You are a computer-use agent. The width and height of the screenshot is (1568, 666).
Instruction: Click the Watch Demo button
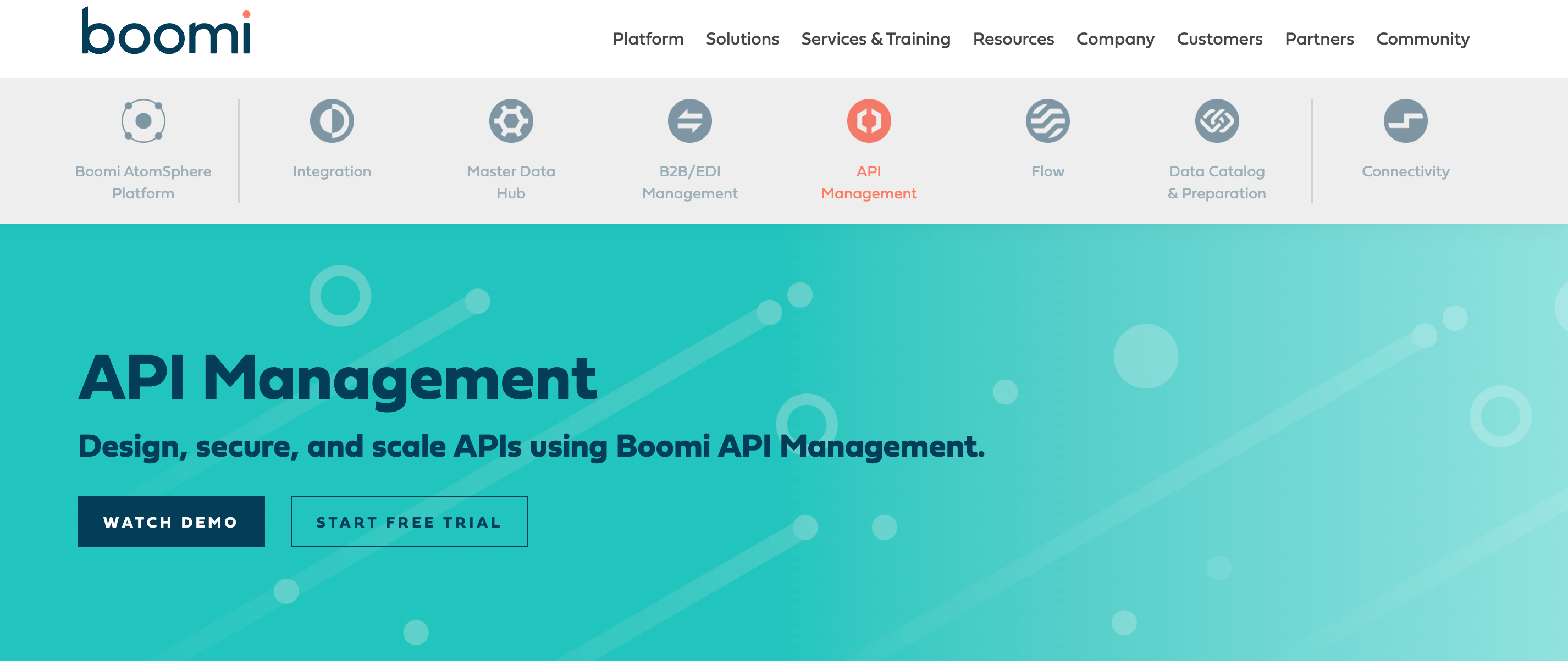171,521
